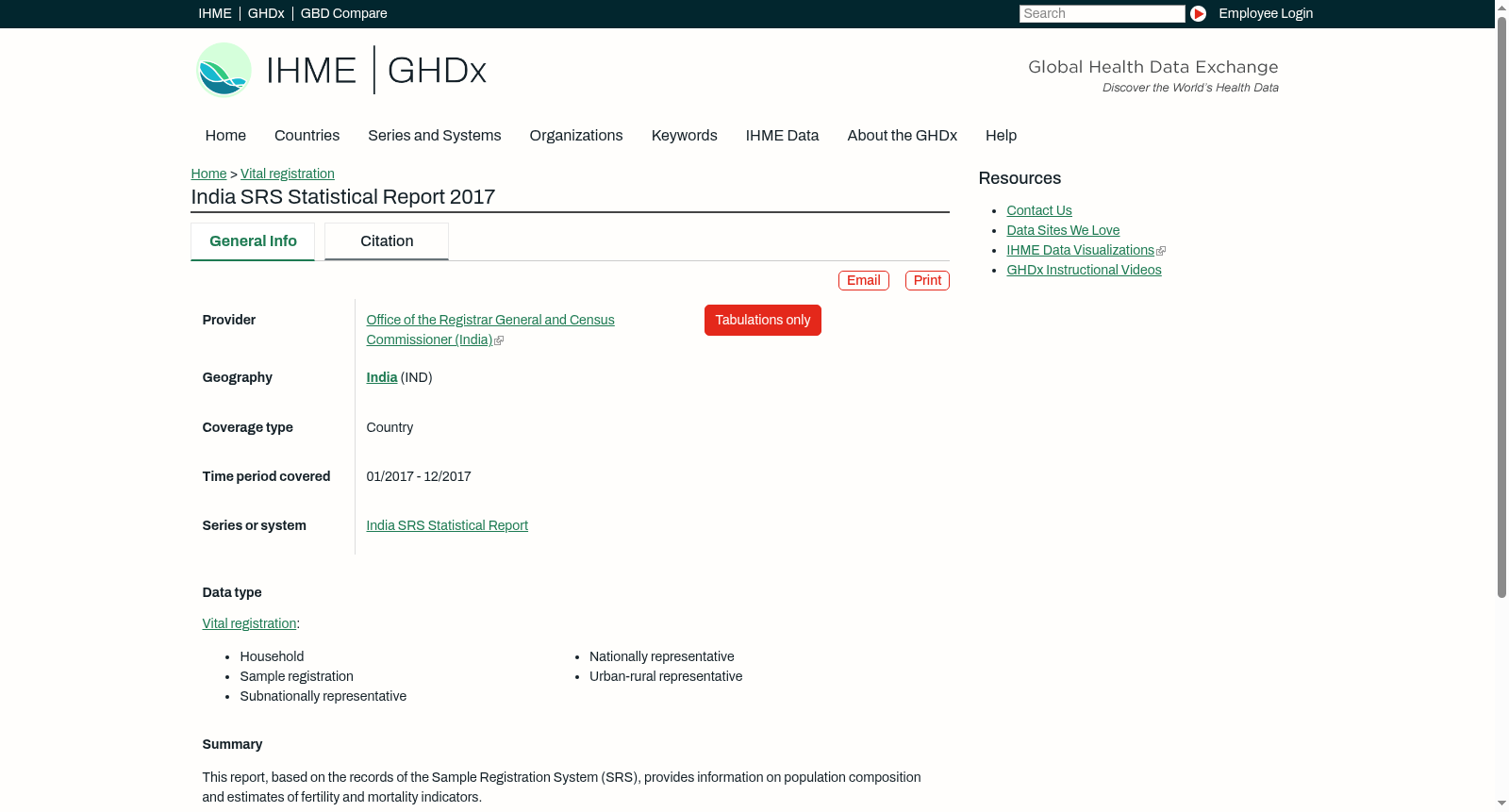
Task: Focus the Search input field
Action: coord(1102,13)
